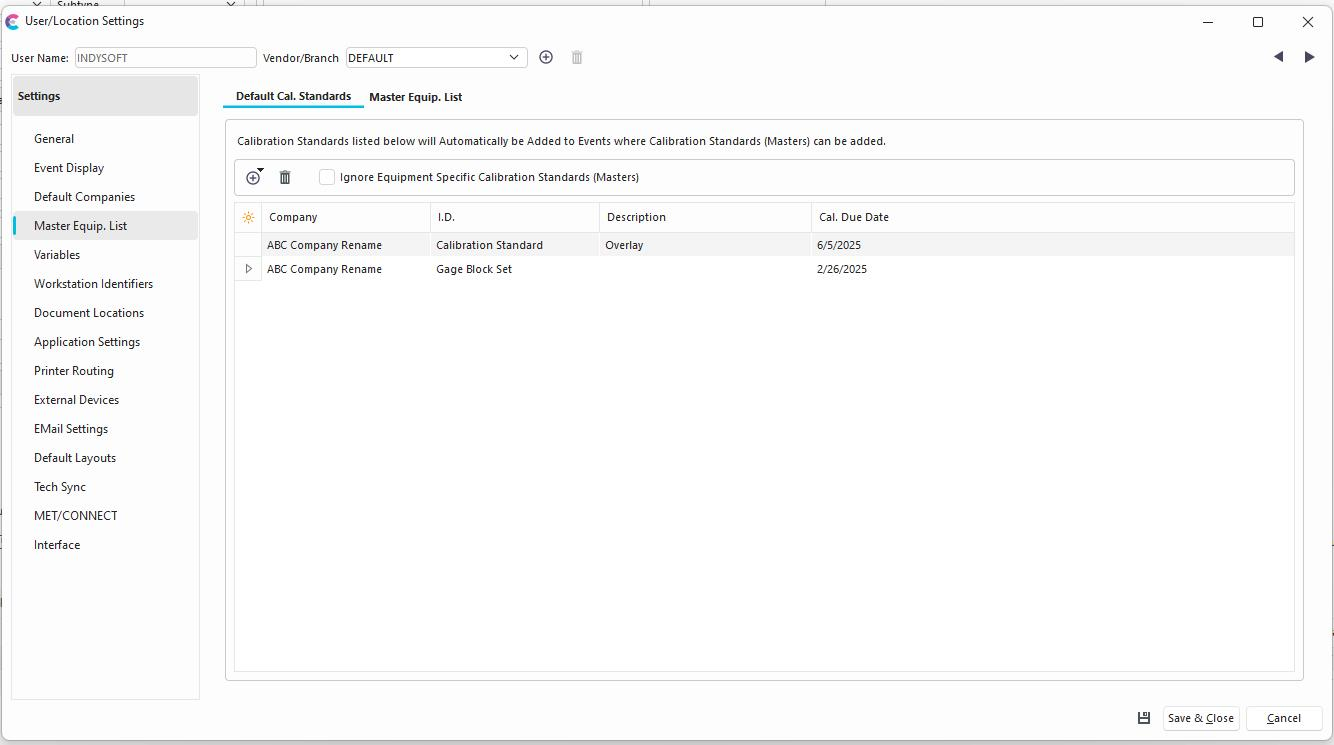1334x745 pixels.
Task: Click the Save & Close button
Action: pos(1200,718)
